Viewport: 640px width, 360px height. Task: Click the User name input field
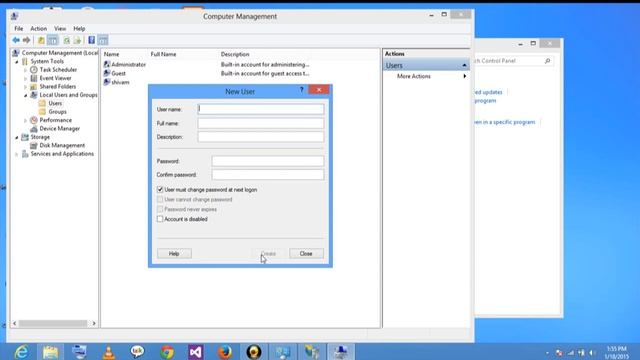click(x=261, y=109)
